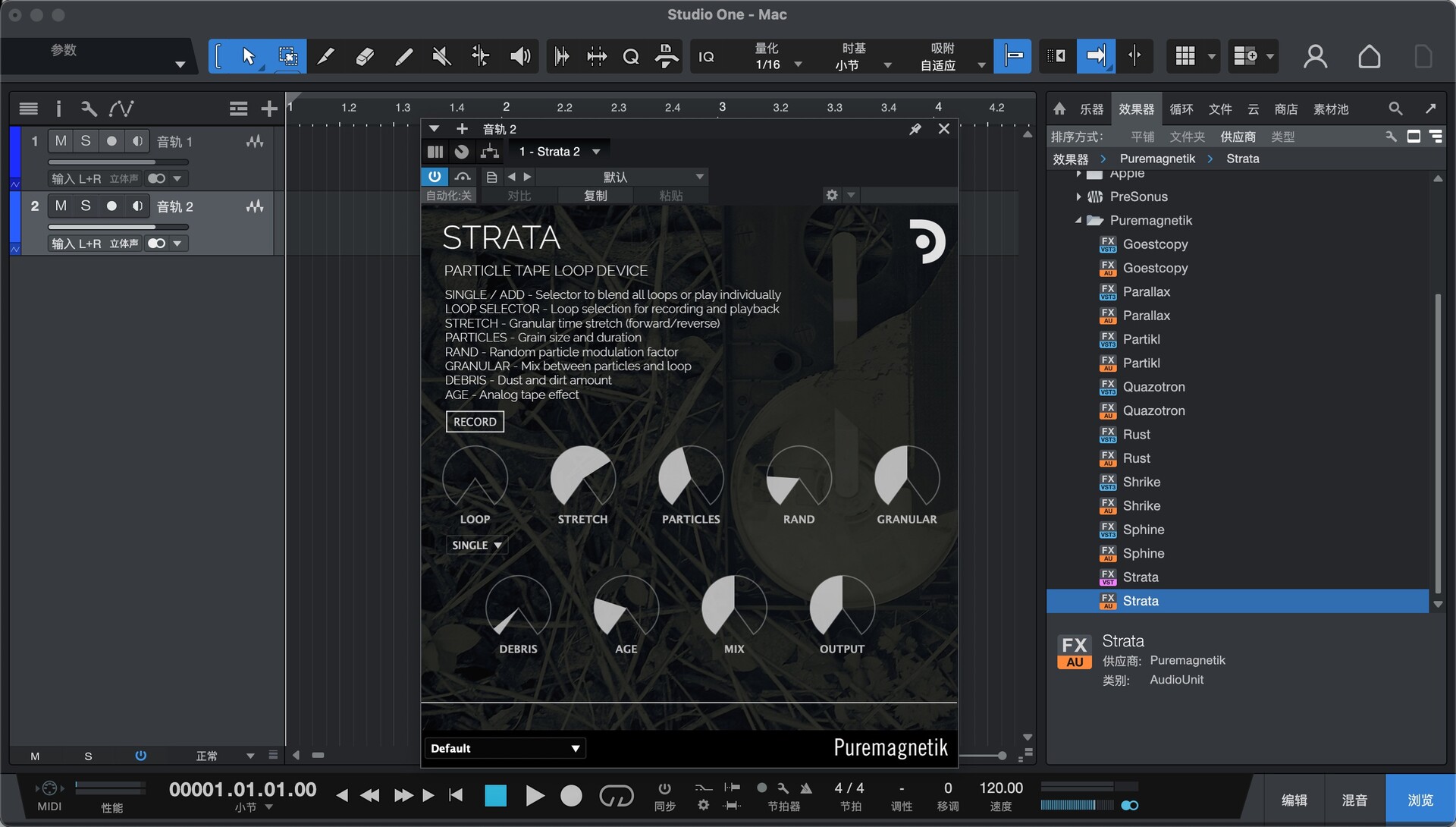
Task: Select the Range tool
Action: coord(287,56)
